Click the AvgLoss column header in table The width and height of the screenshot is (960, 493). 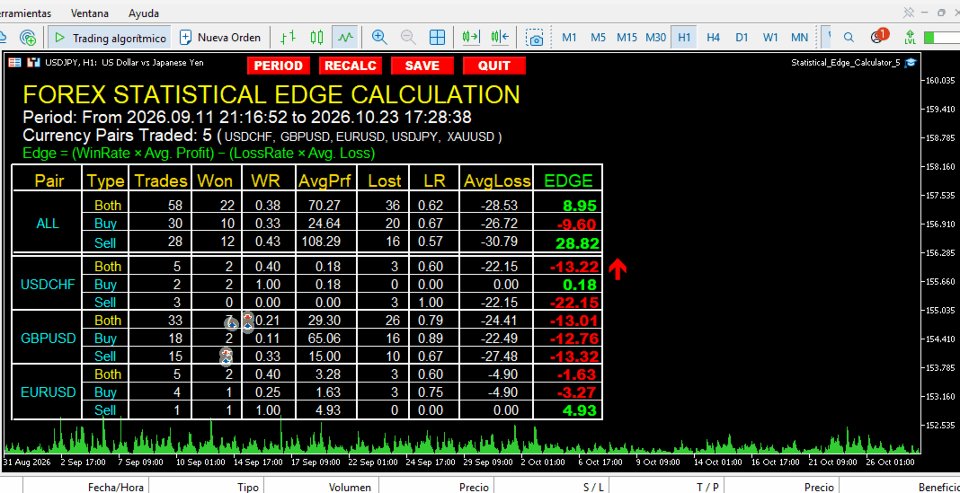(x=497, y=181)
